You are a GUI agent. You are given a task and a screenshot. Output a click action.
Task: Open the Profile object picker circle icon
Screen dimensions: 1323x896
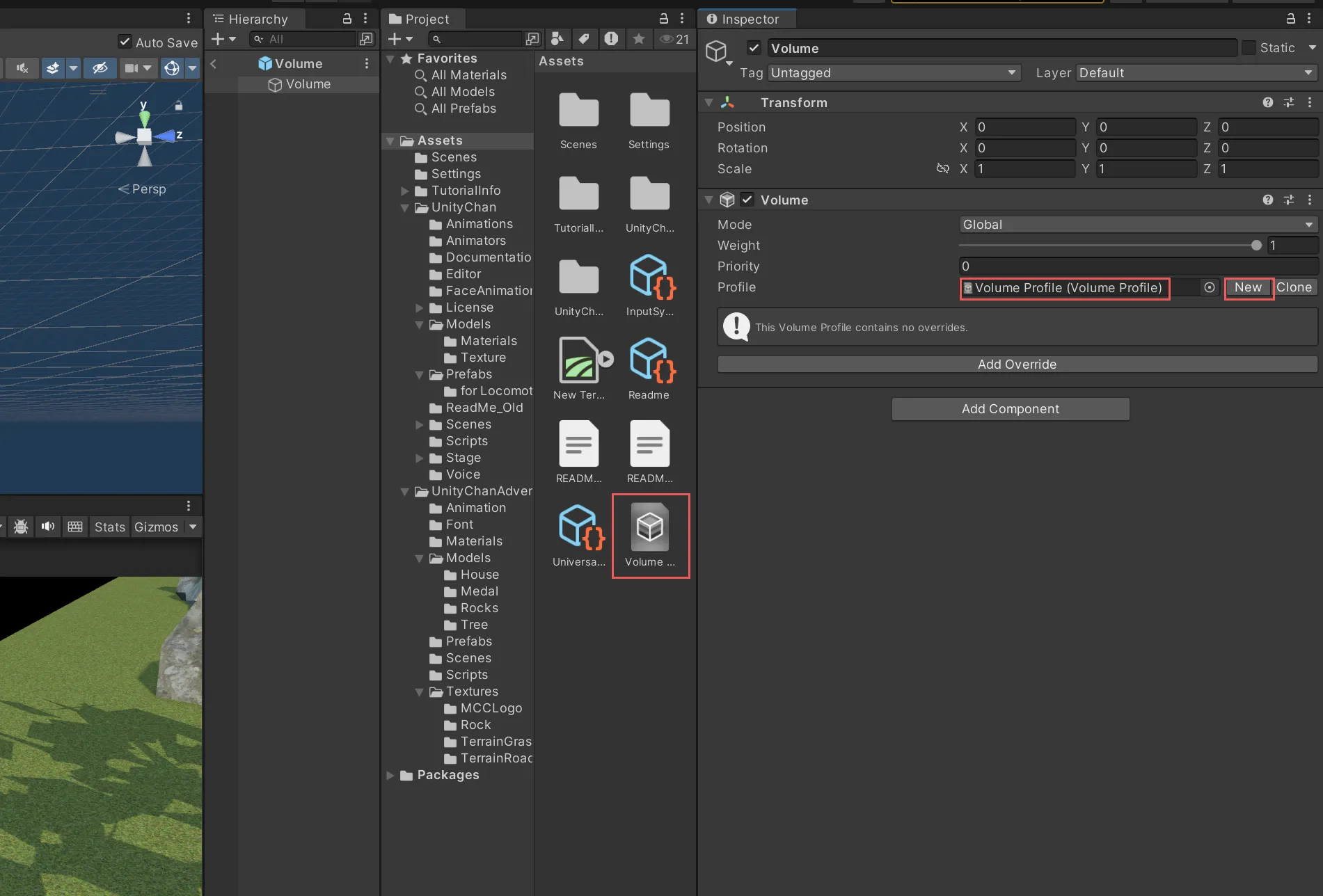[1210, 287]
